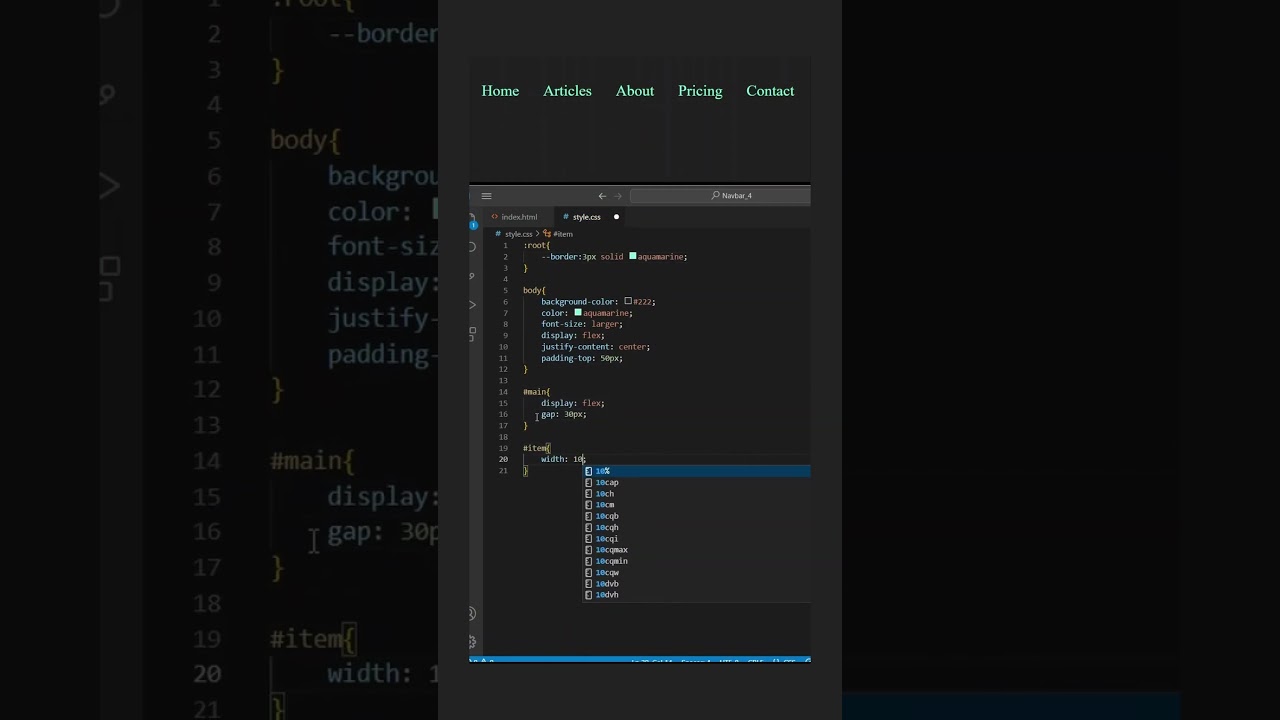Select the 10cqmin suggestion
The height and width of the screenshot is (720, 1280).
point(697,561)
